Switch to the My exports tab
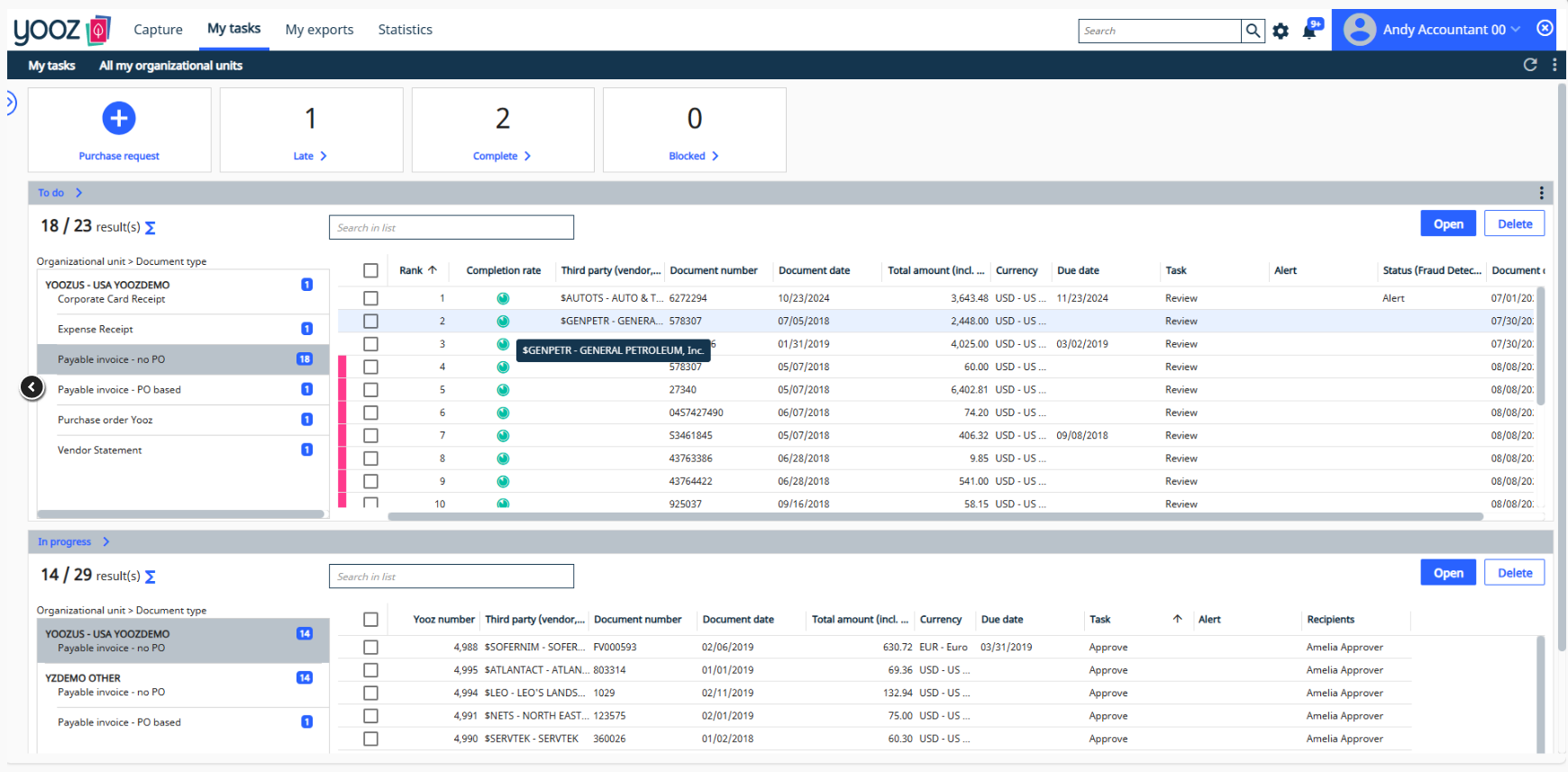 (x=319, y=30)
